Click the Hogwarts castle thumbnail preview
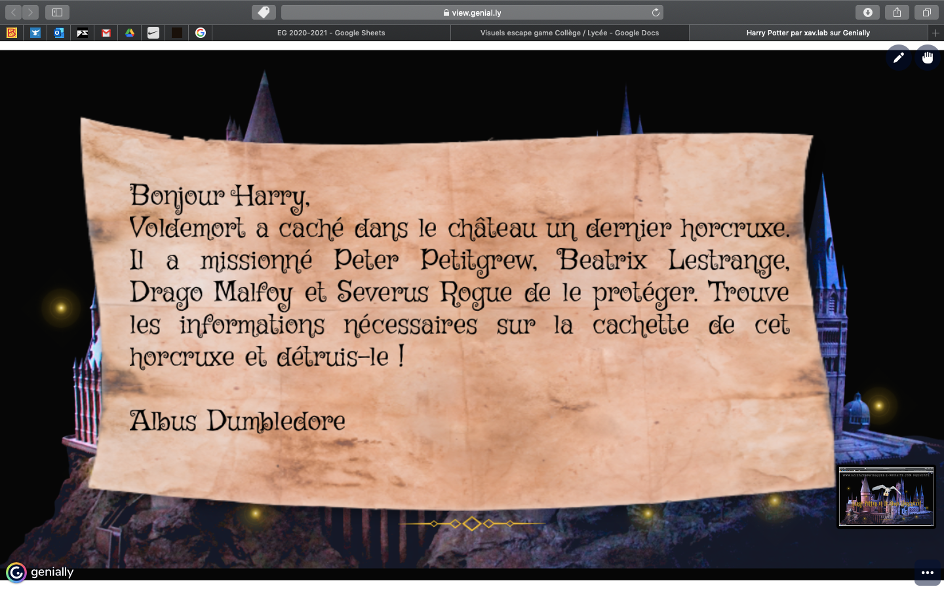The image size is (945, 589). click(886, 496)
